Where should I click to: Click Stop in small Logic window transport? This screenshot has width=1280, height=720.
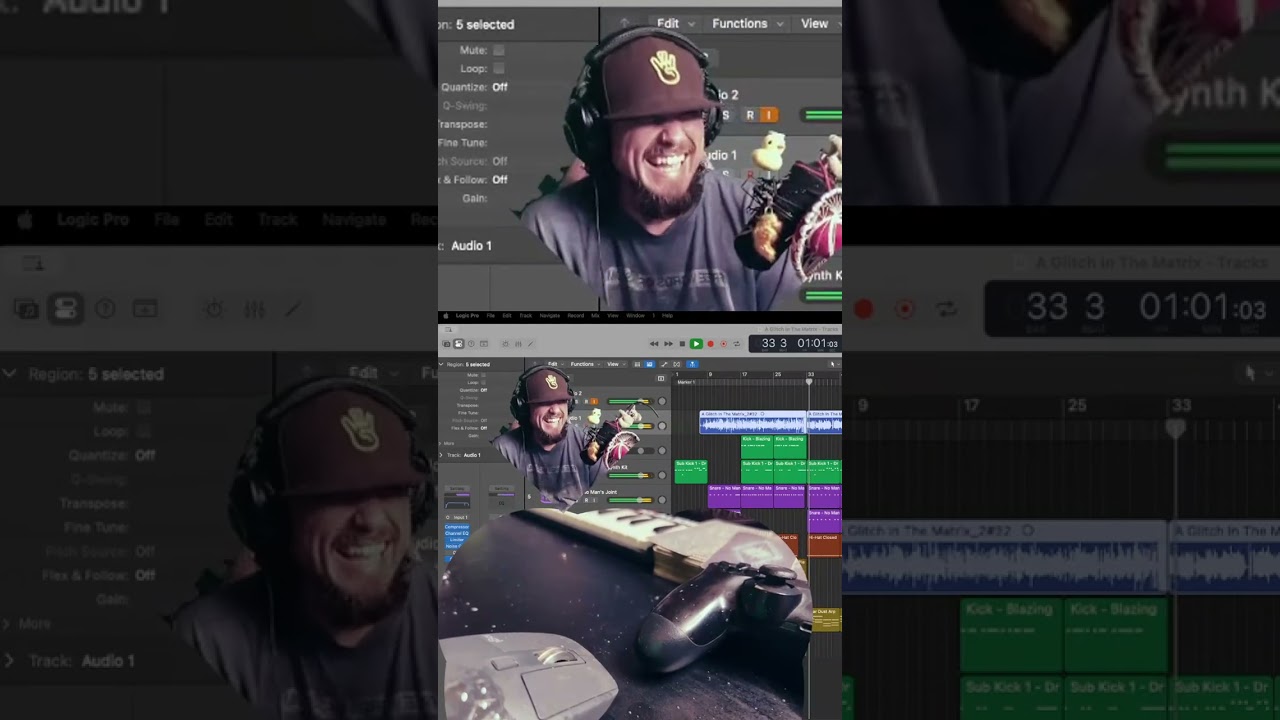coord(682,343)
